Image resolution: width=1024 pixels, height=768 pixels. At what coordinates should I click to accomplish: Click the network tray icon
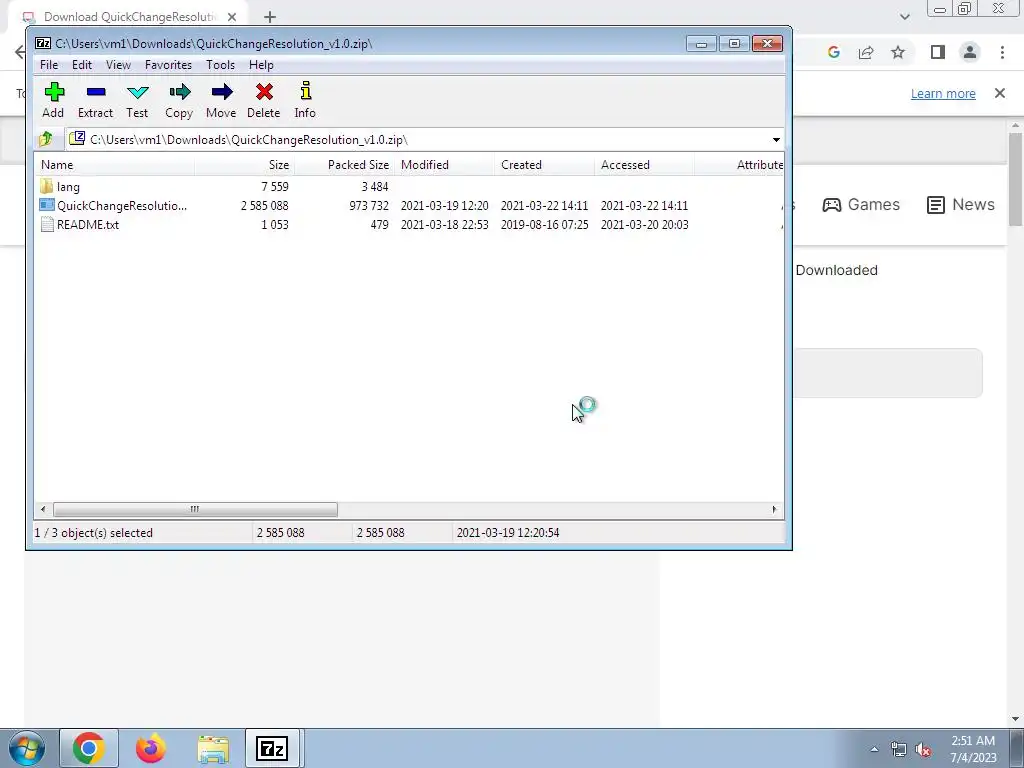click(x=899, y=750)
